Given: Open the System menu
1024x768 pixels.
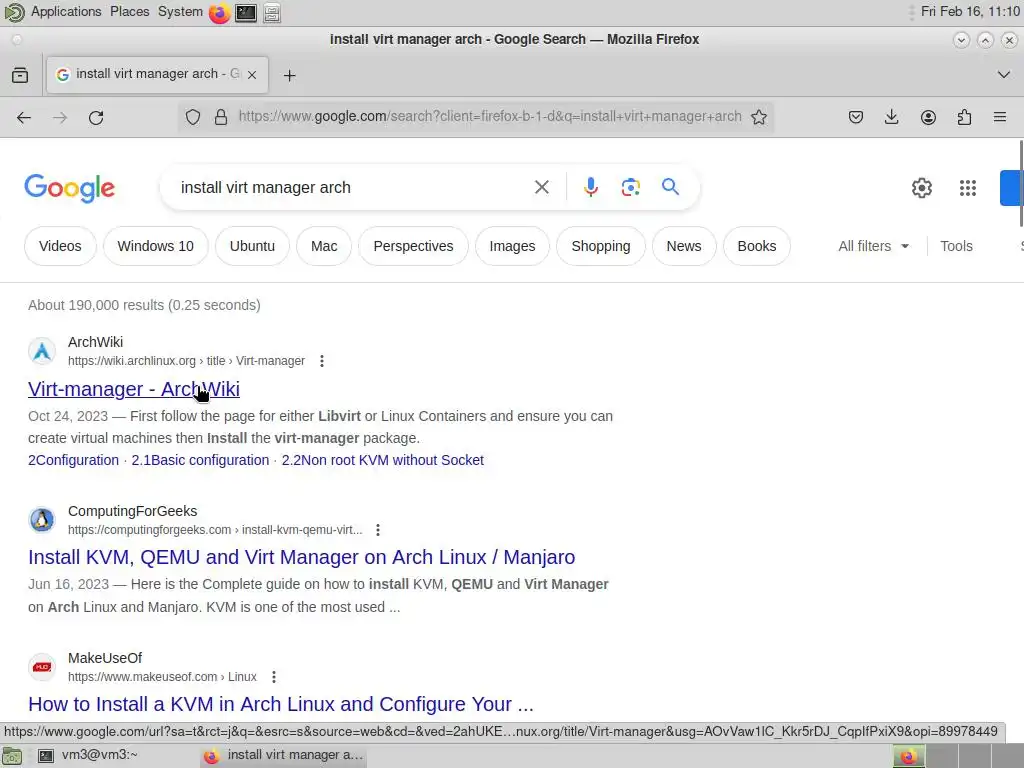Looking at the screenshot, I should (180, 12).
